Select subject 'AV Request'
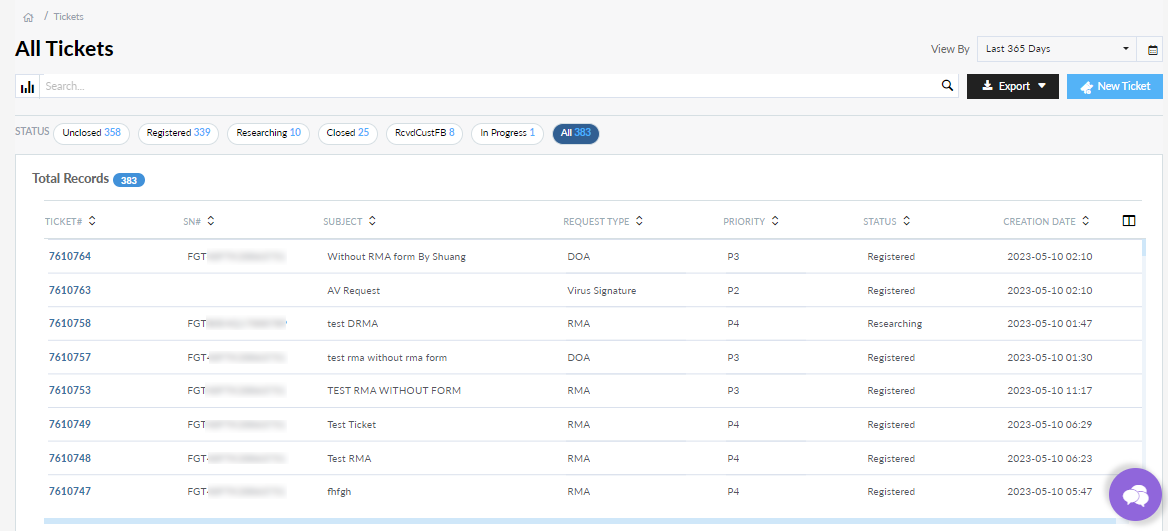 354,290
